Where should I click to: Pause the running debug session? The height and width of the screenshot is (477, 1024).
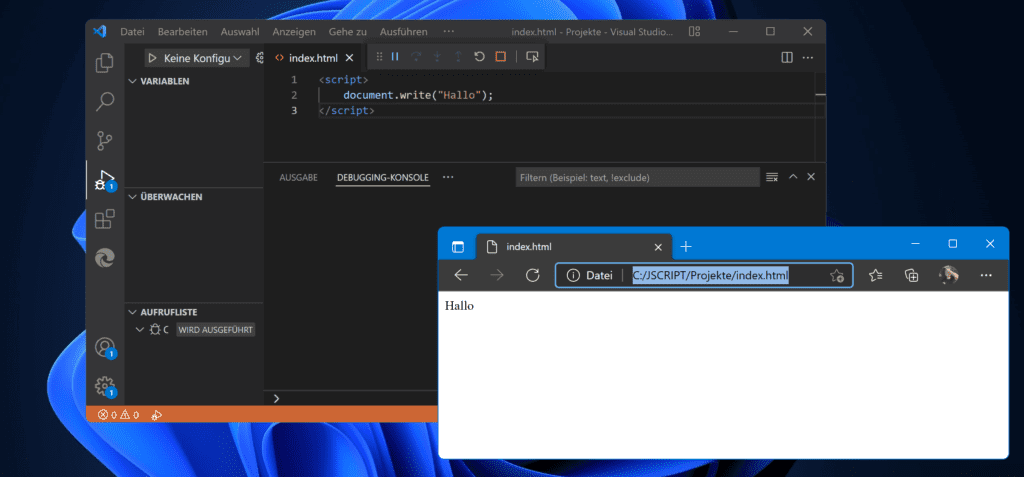tap(395, 58)
